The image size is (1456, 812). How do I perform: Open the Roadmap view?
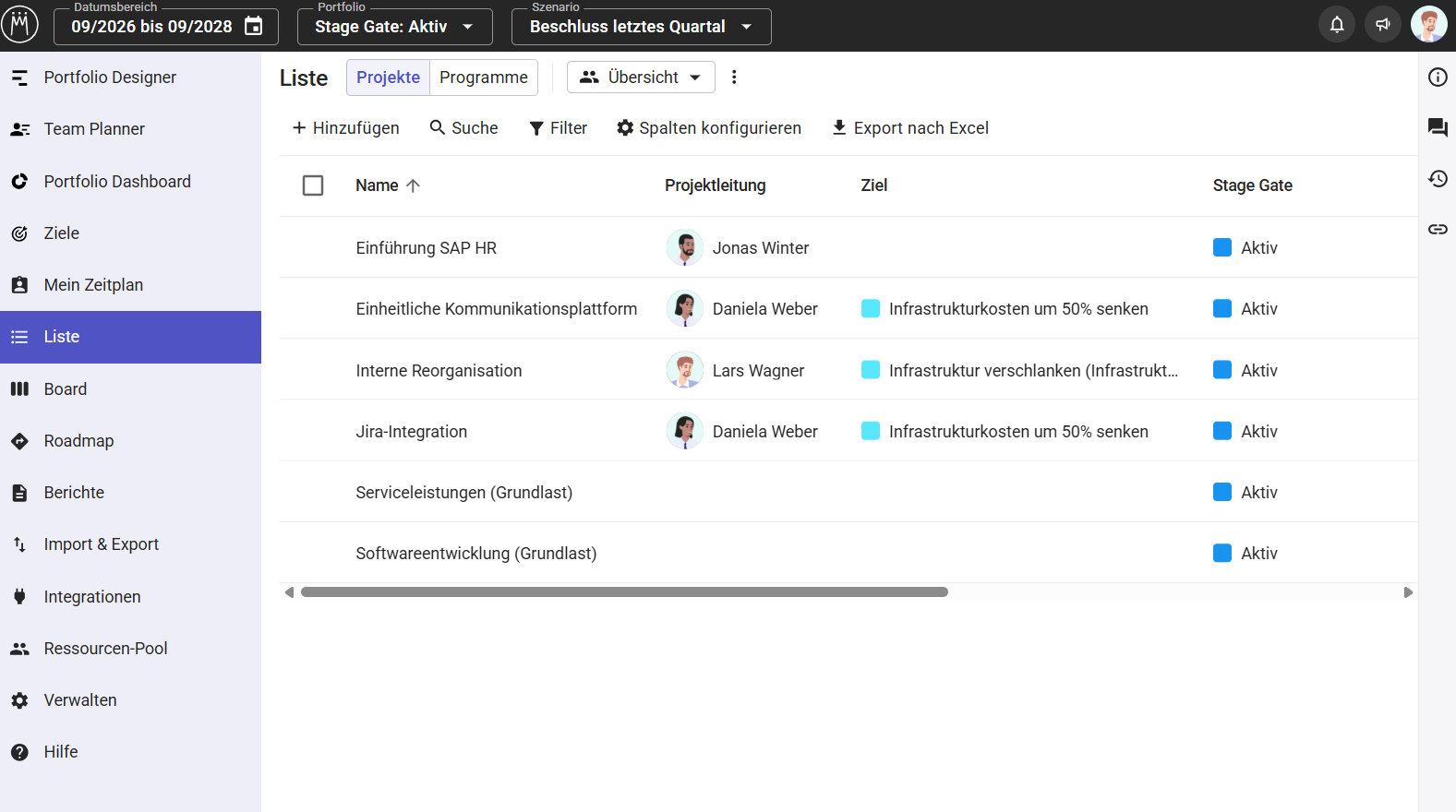coord(130,441)
